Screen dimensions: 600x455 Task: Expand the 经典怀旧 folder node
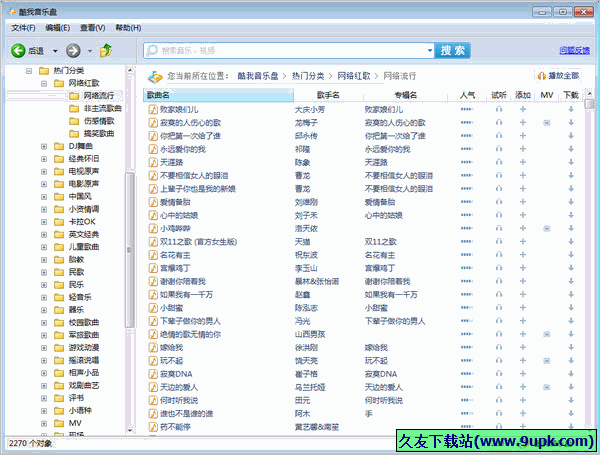point(44,159)
